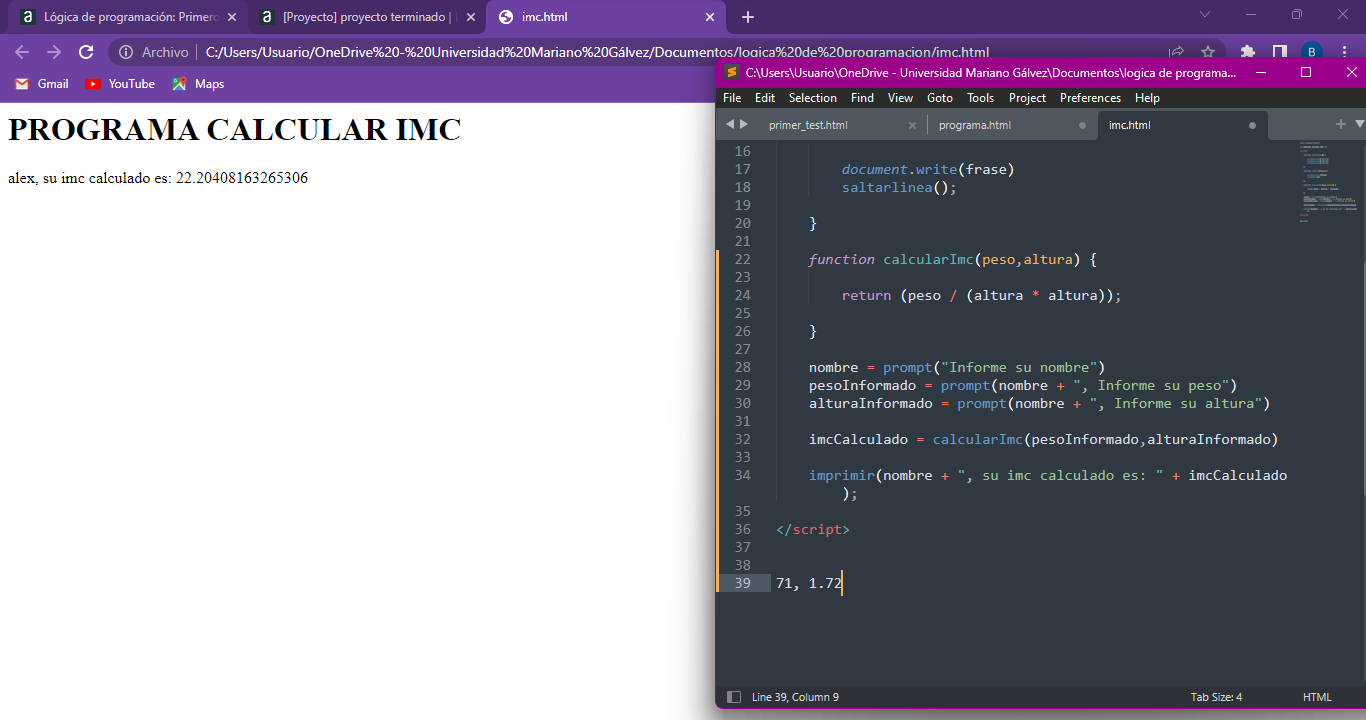Click "Informe su nombre" string on line 28

[x=1018, y=367]
